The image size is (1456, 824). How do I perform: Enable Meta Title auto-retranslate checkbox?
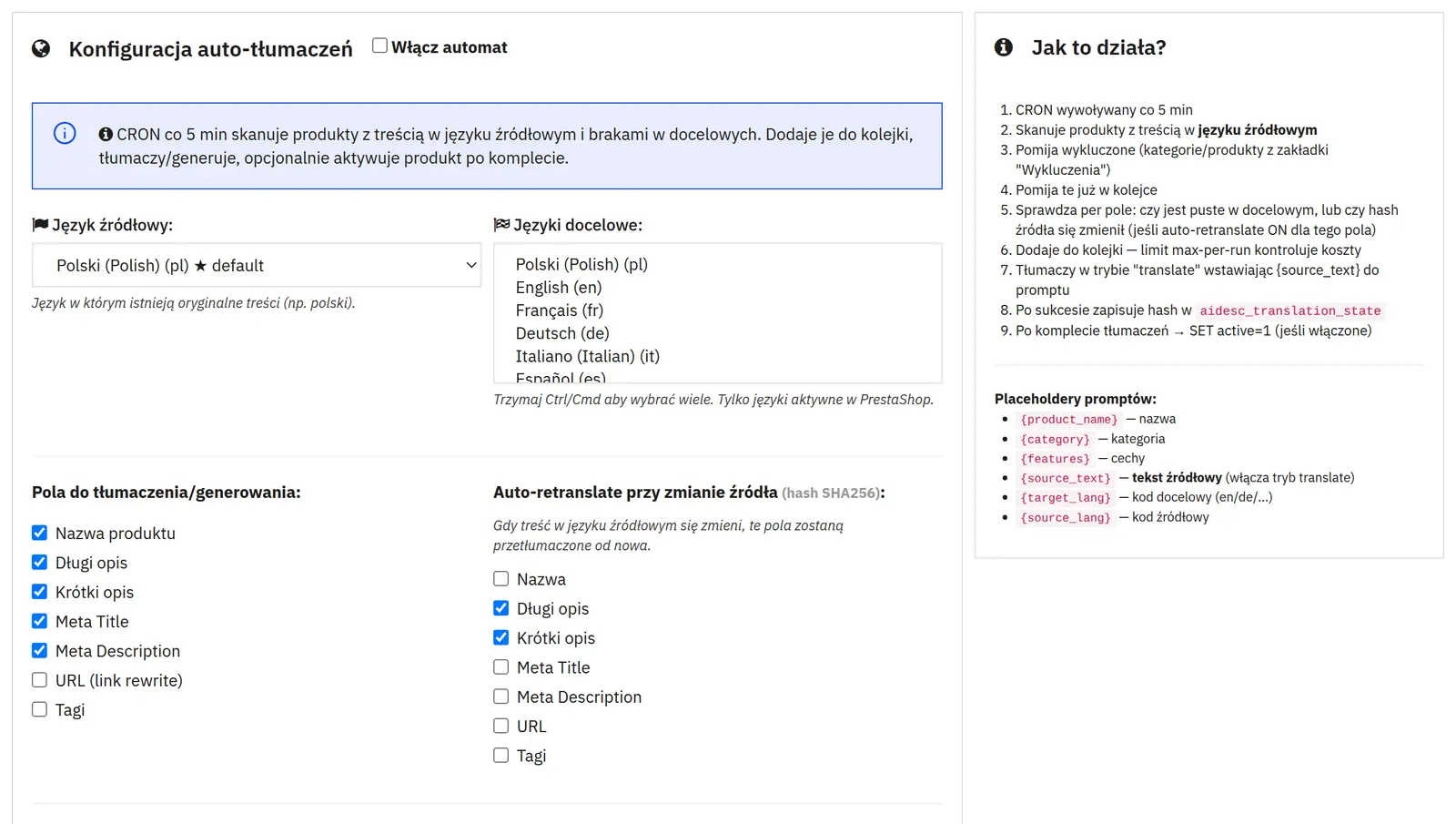click(x=500, y=667)
